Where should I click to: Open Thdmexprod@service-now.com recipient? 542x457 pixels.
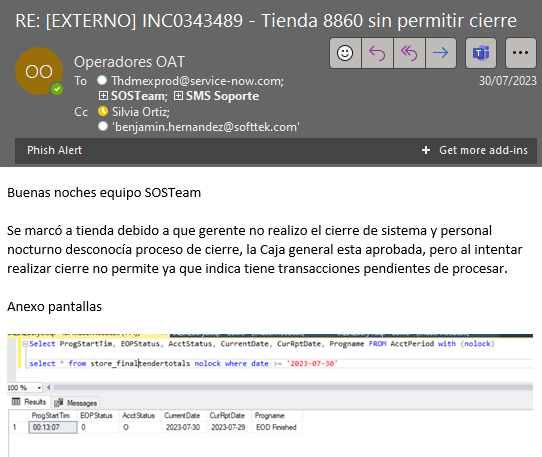[197, 81]
